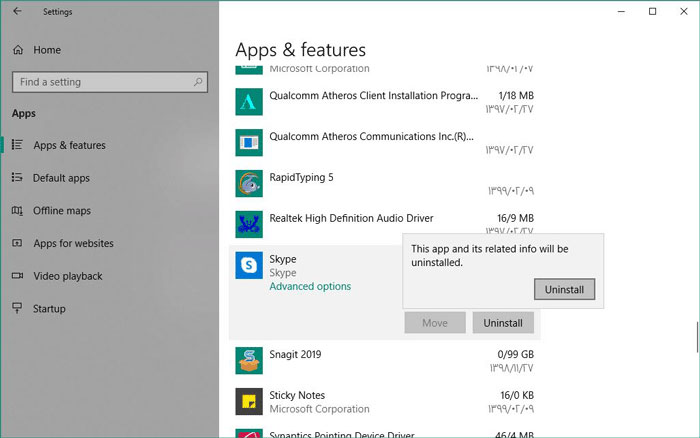Click the 1/18 MB size of Qualcomm Client
Viewport: 700px width, 438px height.
point(516,96)
